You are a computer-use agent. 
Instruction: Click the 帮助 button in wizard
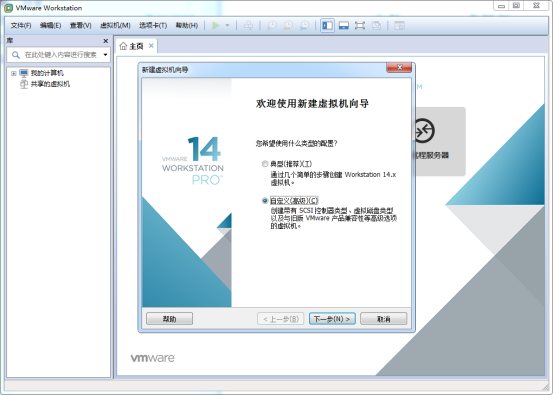click(x=169, y=319)
